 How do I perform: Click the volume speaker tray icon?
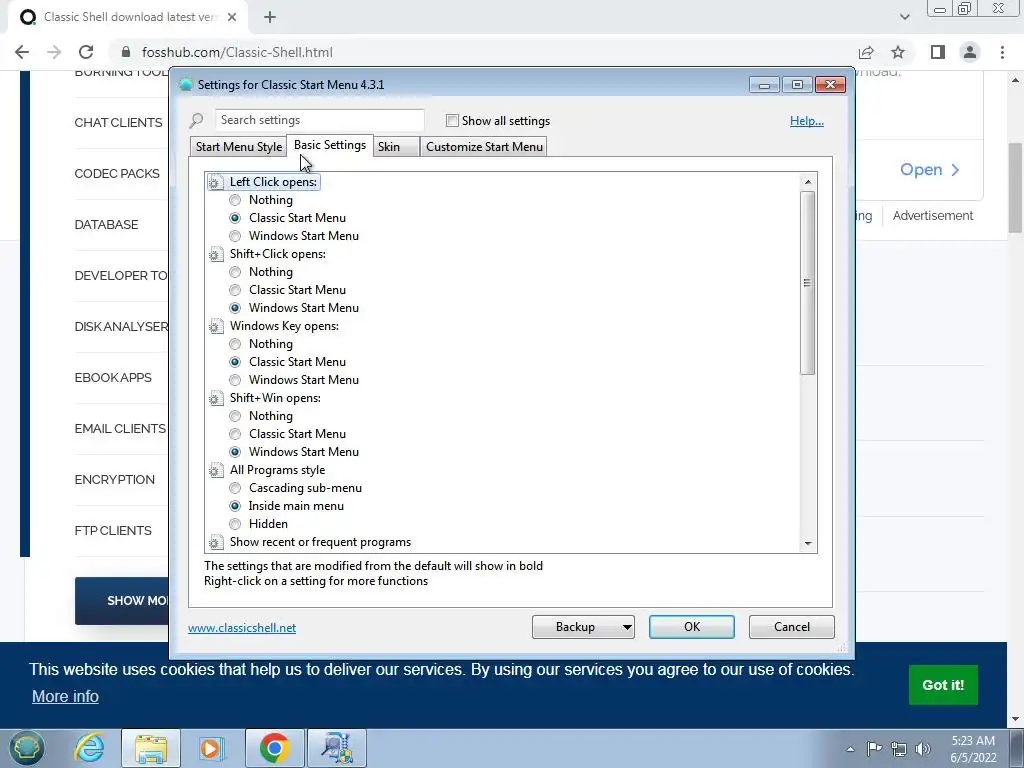[x=923, y=749]
